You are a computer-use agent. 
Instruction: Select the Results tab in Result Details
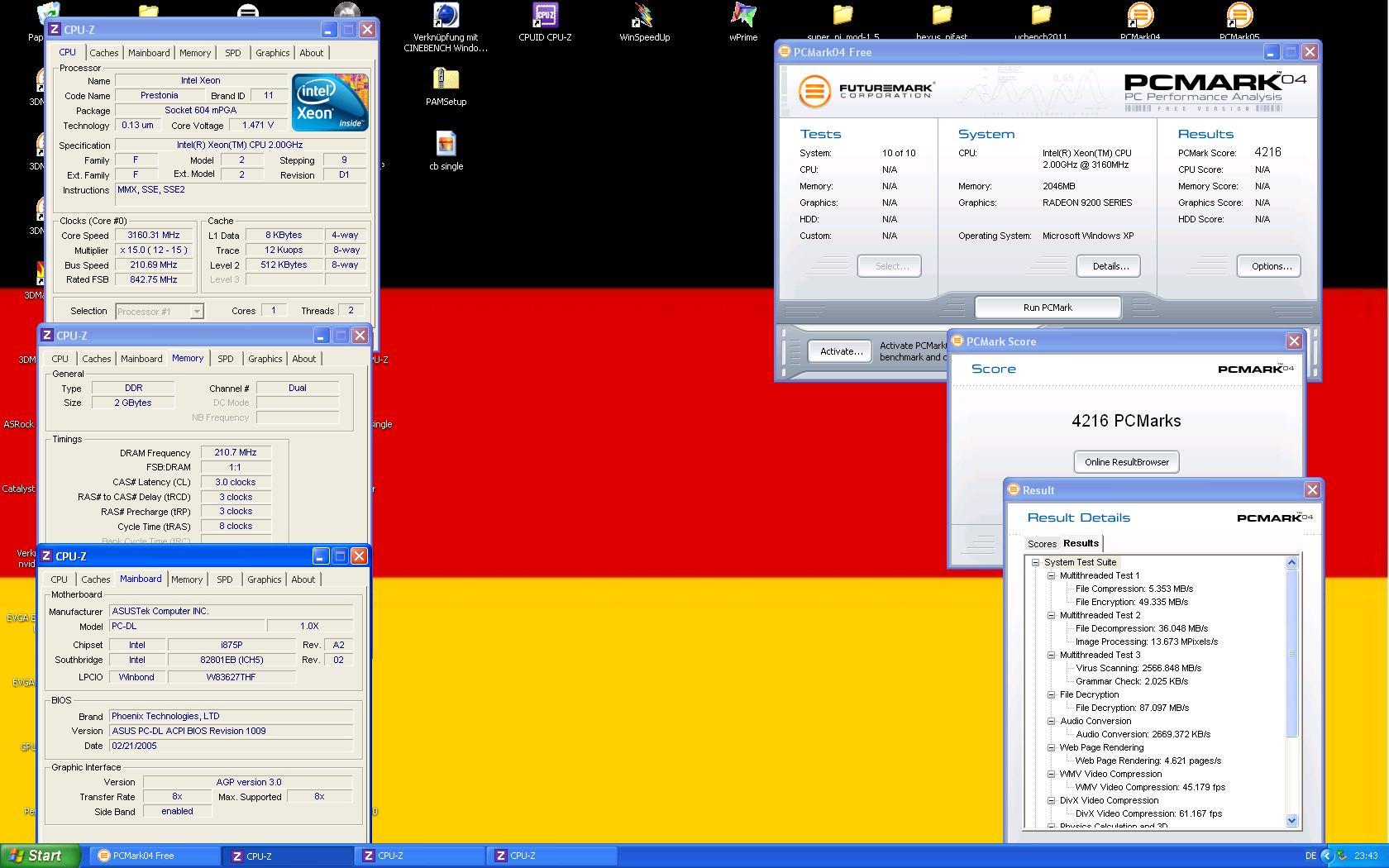pyautogui.click(x=1081, y=543)
